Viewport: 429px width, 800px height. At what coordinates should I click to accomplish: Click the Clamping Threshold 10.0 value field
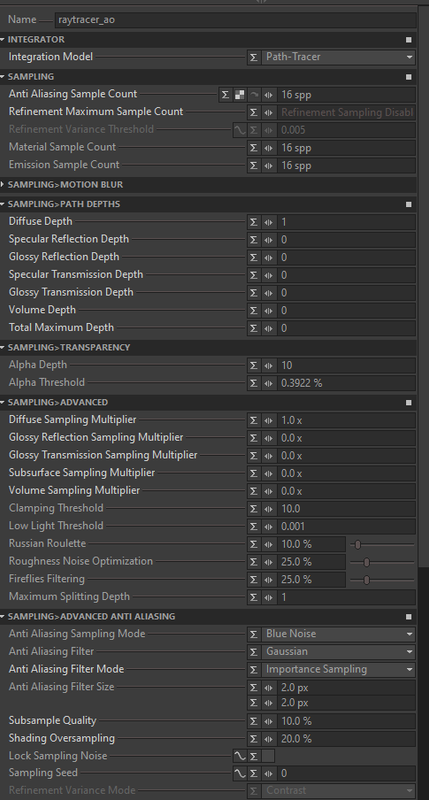tap(346, 509)
